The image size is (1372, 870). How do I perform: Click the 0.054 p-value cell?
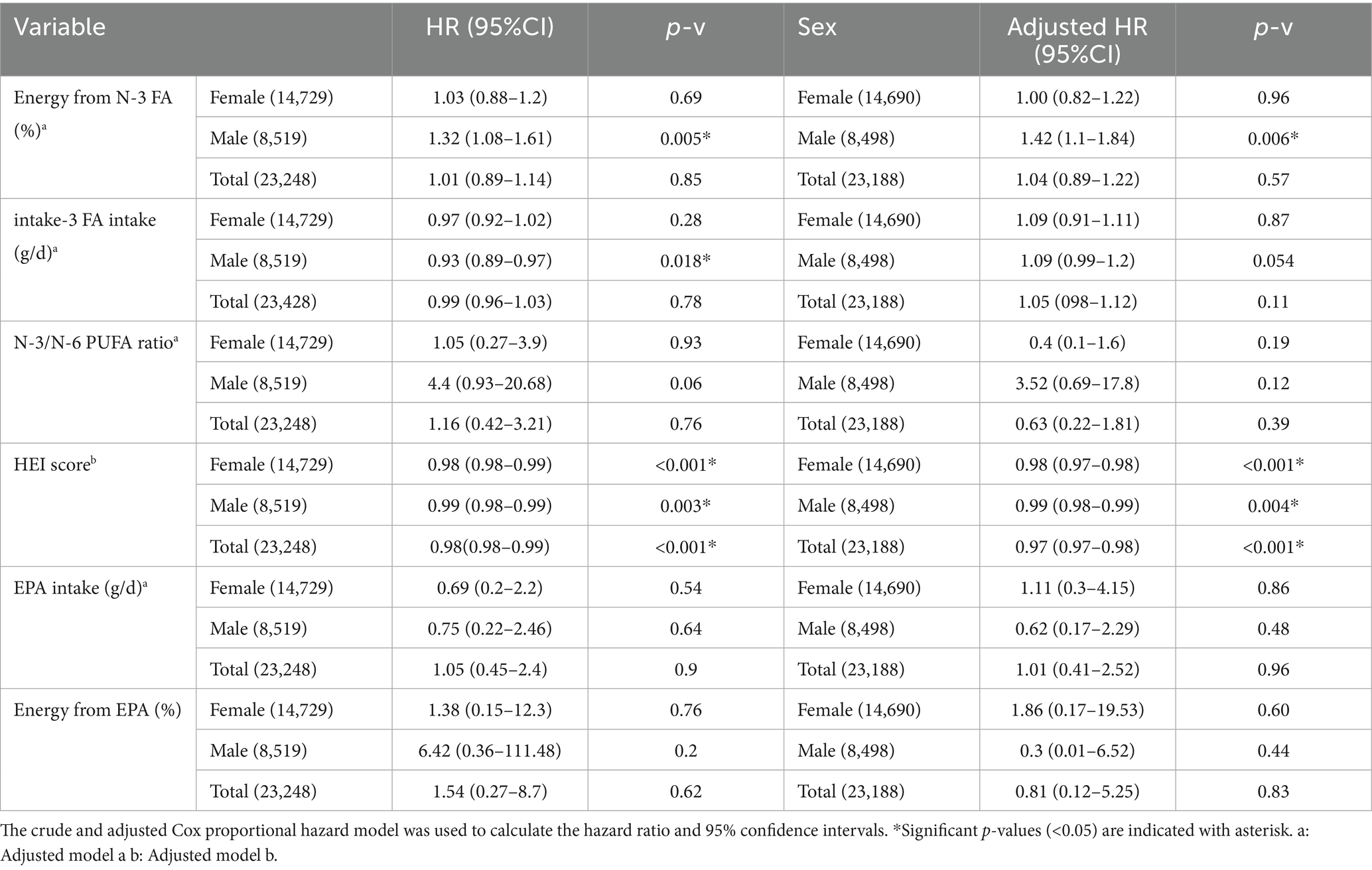pyautogui.click(x=1273, y=261)
